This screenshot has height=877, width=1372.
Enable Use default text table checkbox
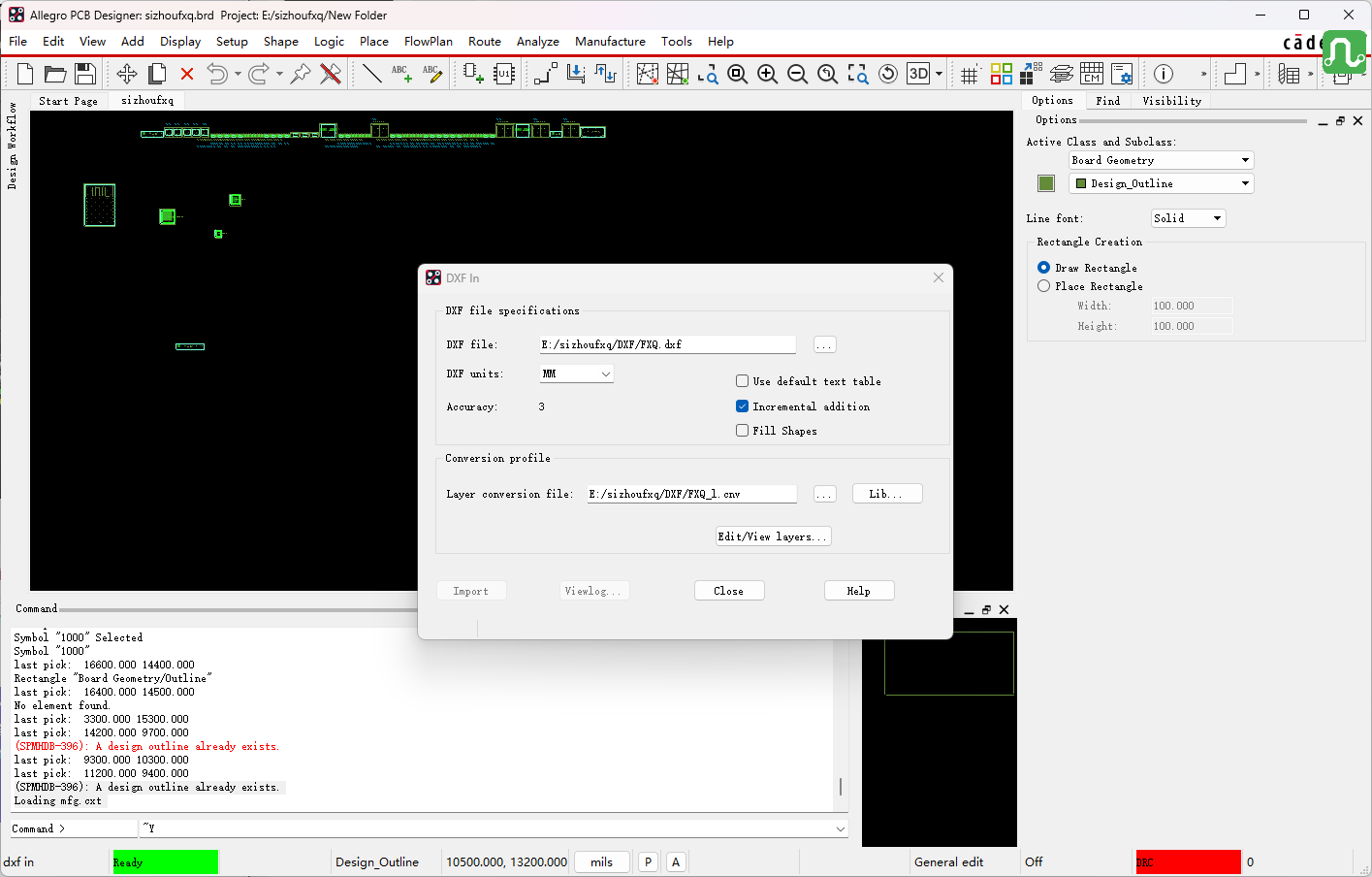743,381
